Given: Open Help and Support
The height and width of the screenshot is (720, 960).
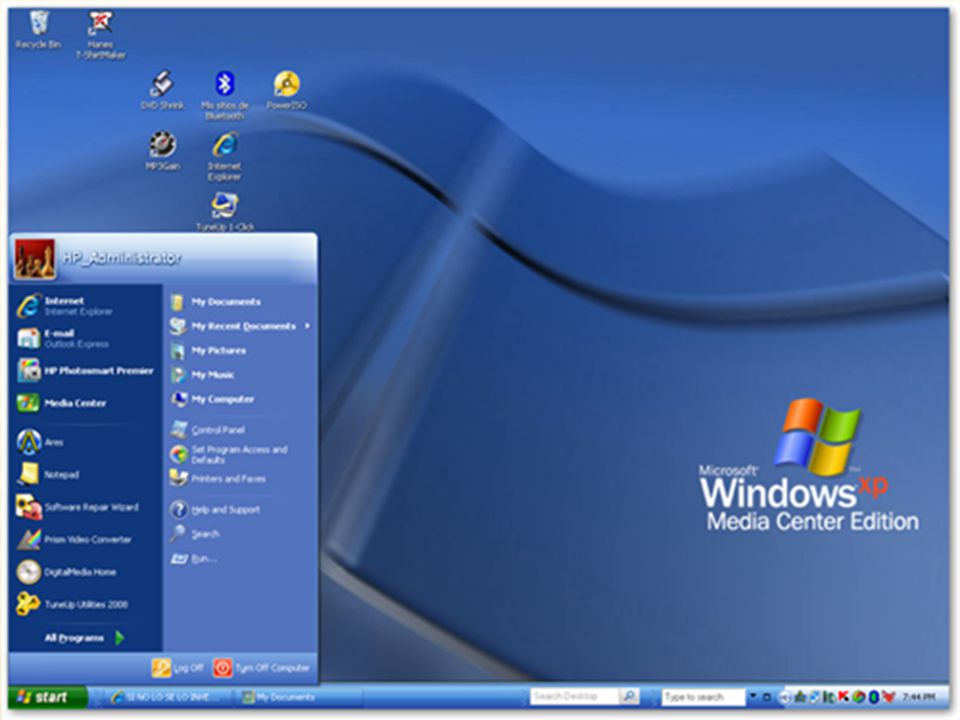Looking at the screenshot, I should [x=240, y=509].
